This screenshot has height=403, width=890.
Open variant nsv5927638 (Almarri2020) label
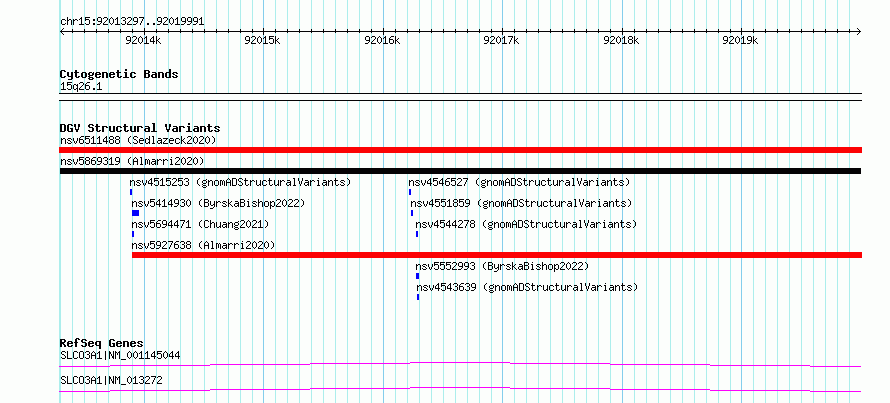click(203, 245)
